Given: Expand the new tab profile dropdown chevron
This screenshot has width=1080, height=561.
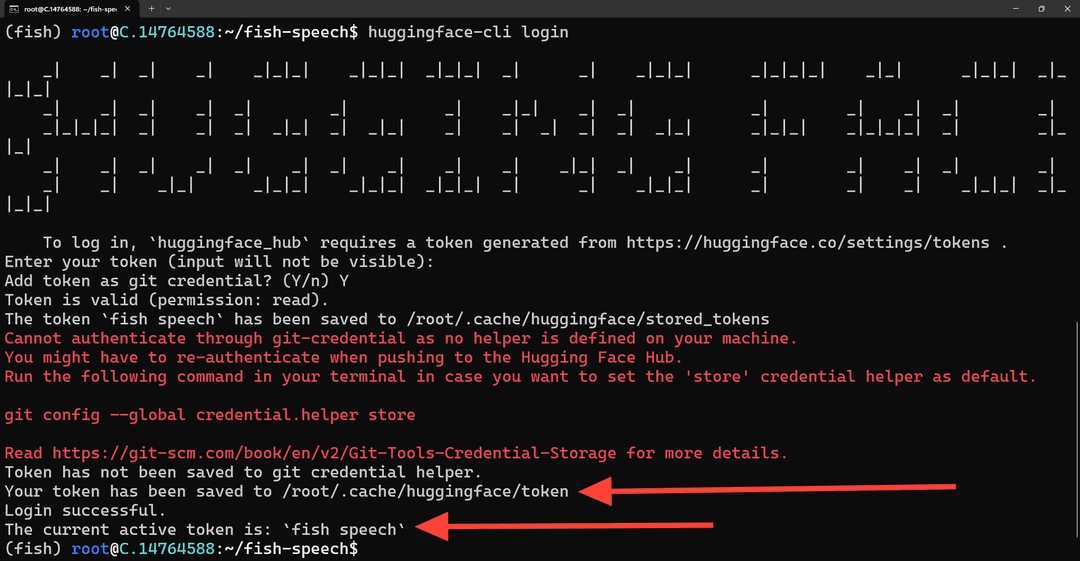Looking at the screenshot, I should click(168, 9).
